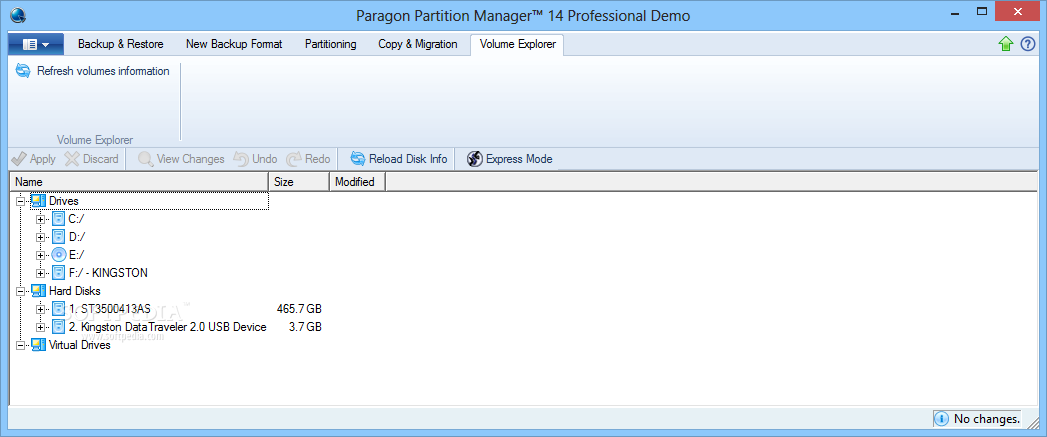Image resolution: width=1047 pixels, height=437 pixels.
Task: Click the F:/ KINGSTON drive icon
Action: click(x=59, y=273)
